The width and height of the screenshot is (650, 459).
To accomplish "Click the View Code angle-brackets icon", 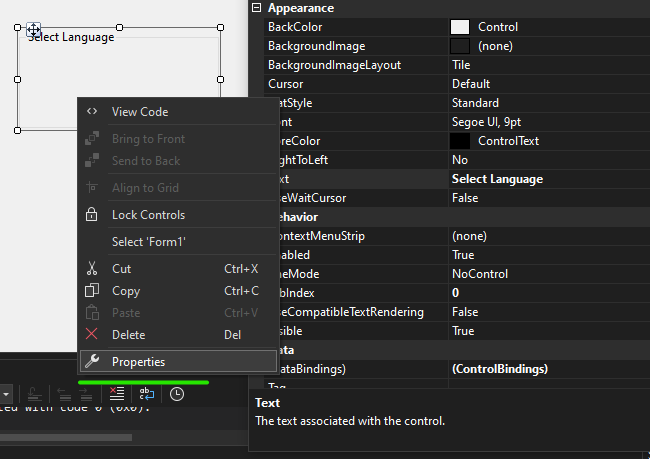I will [92, 112].
